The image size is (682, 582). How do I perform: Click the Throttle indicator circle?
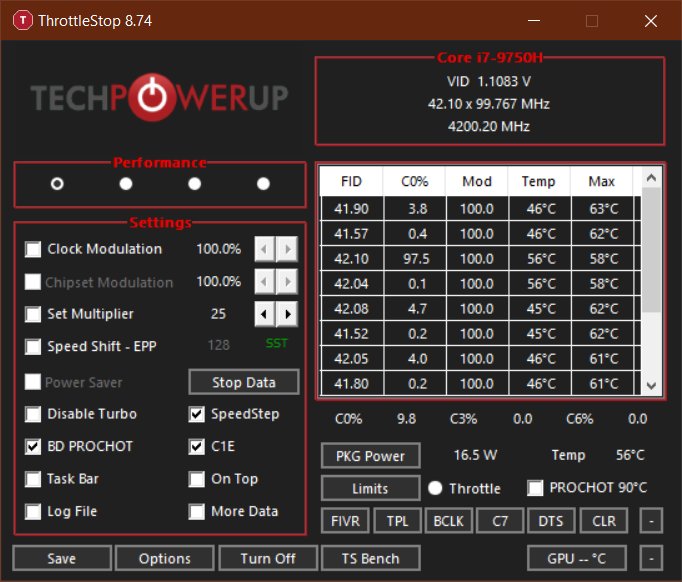click(x=435, y=488)
